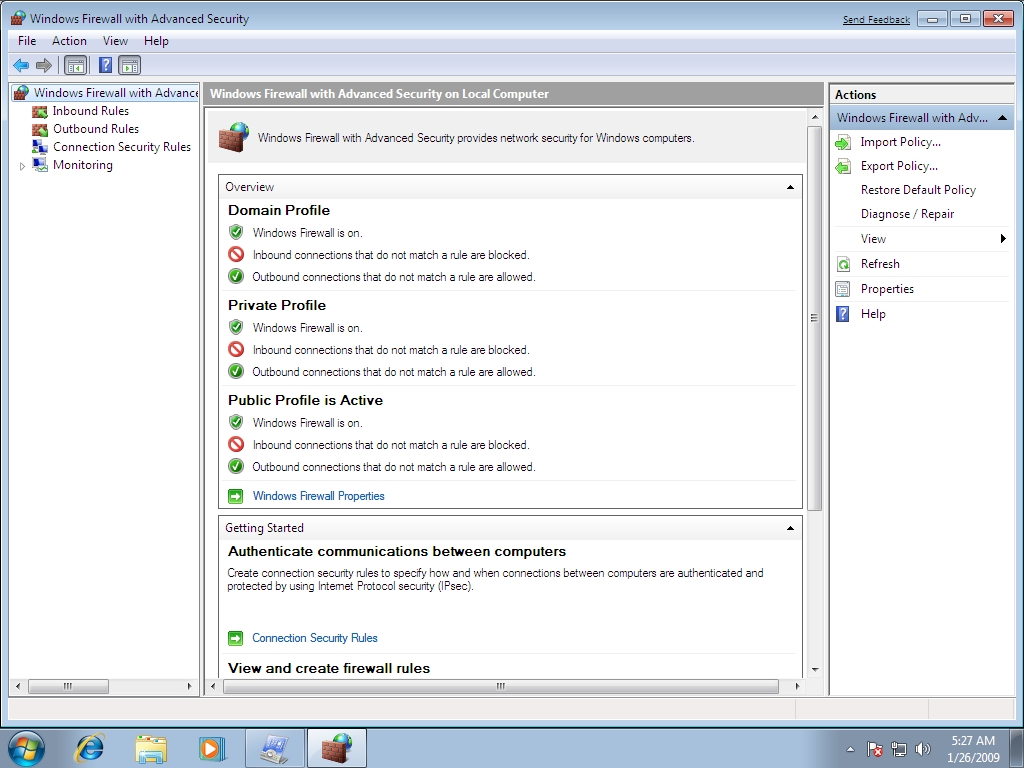The width and height of the screenshot is (1024, 768).
Task: Click the Refresh action
Action: point(880,264)
